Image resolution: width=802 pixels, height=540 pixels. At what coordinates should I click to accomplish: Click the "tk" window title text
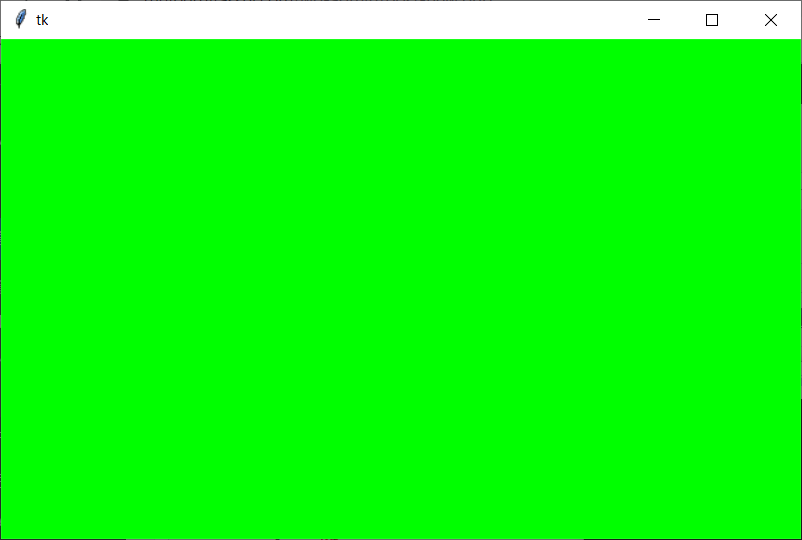42,20
